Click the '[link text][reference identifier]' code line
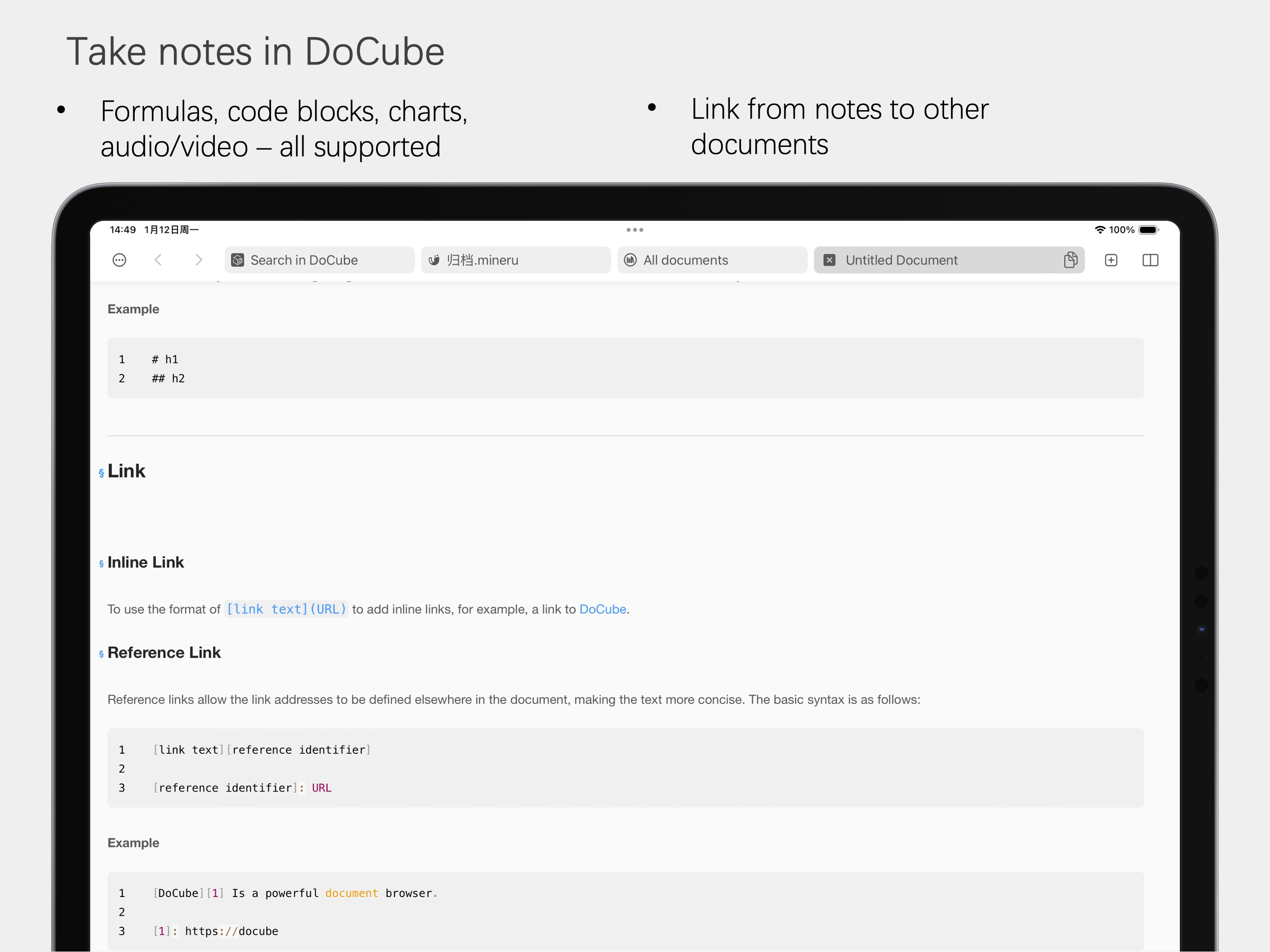Viewport: 1270px width, 952px height. tap(262, 750)
